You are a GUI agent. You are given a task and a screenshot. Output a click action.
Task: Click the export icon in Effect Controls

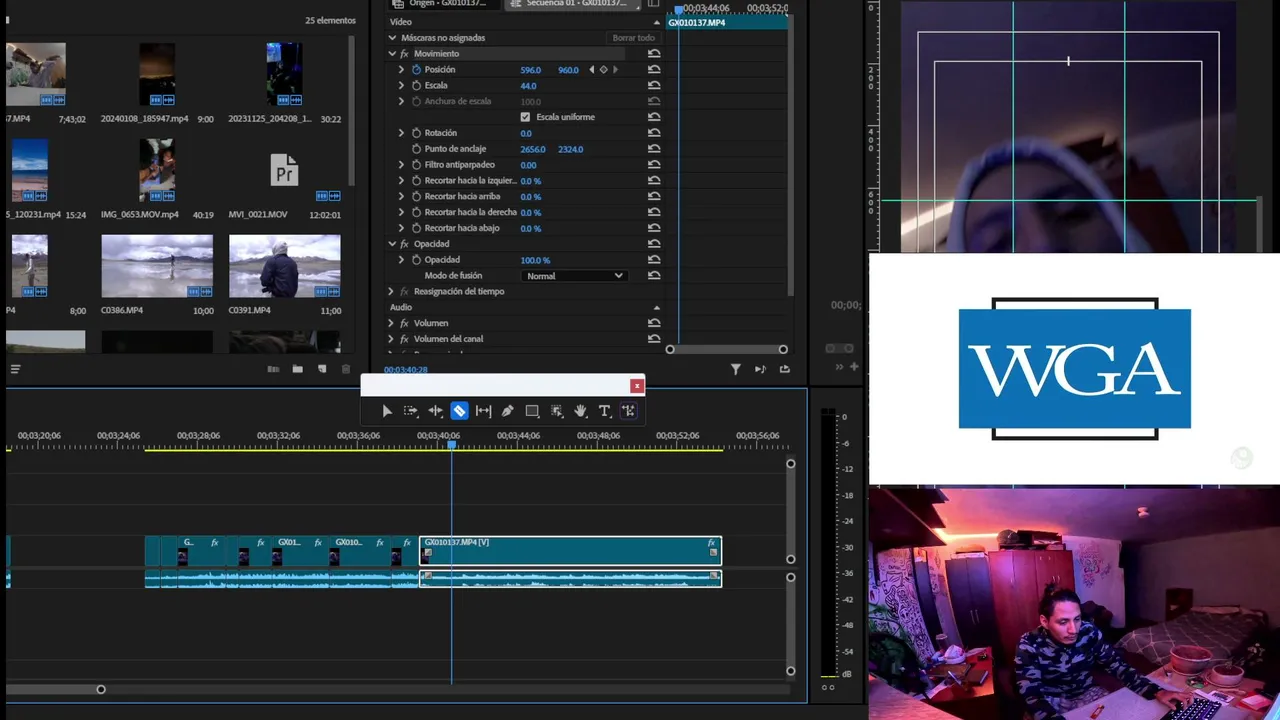pos(785,369)
